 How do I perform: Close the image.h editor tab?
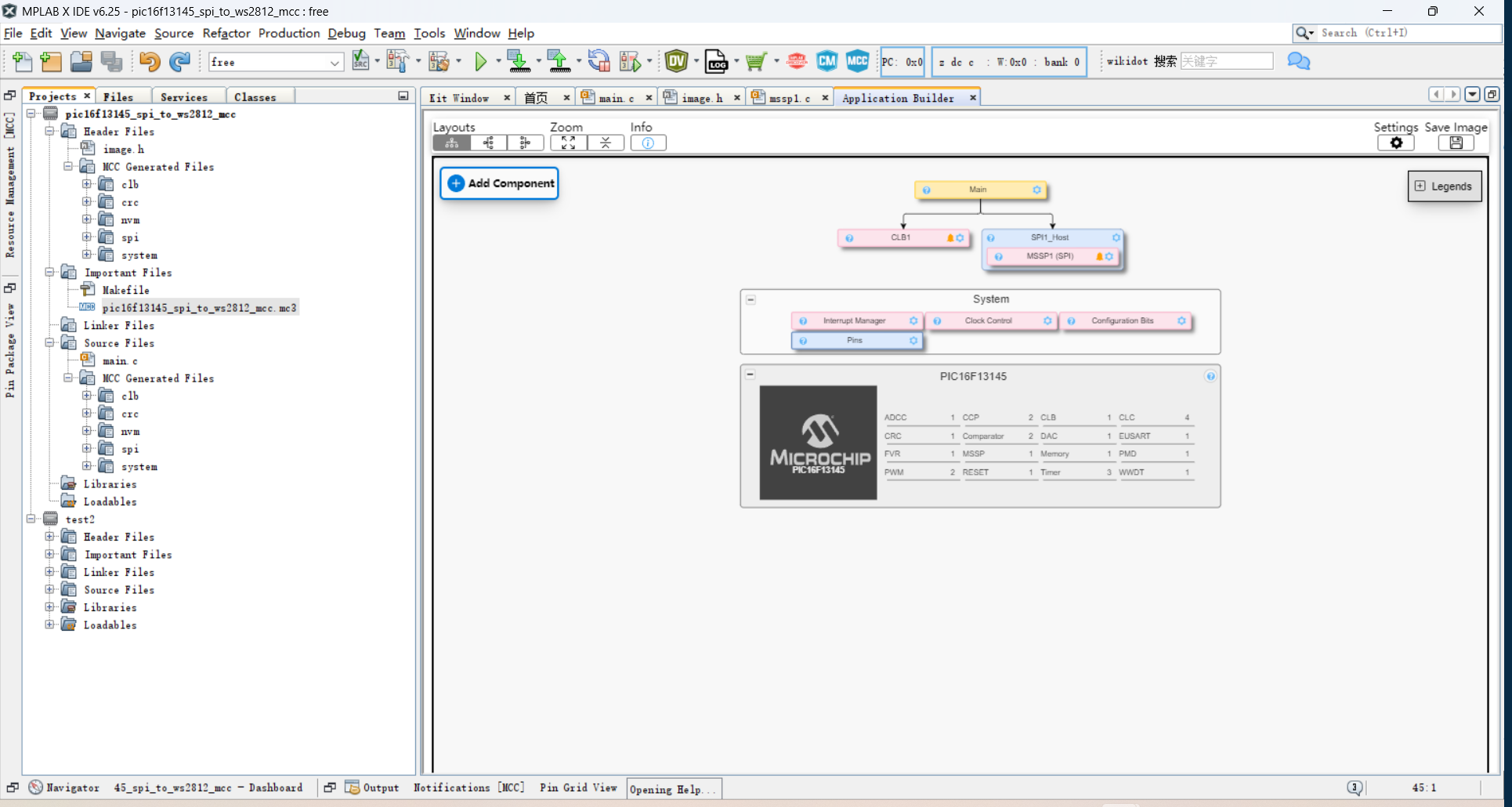(736, 98)
